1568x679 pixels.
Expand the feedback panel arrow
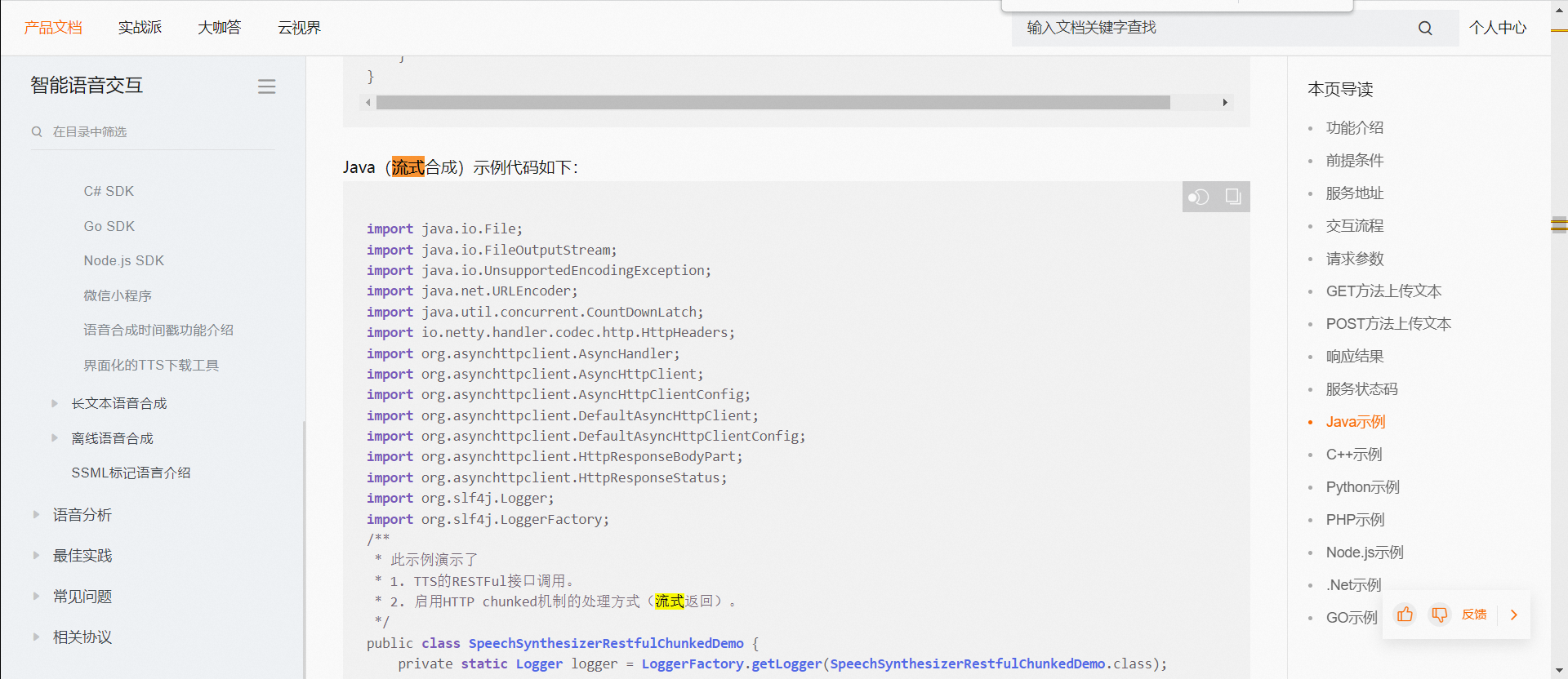[1514, 615]
